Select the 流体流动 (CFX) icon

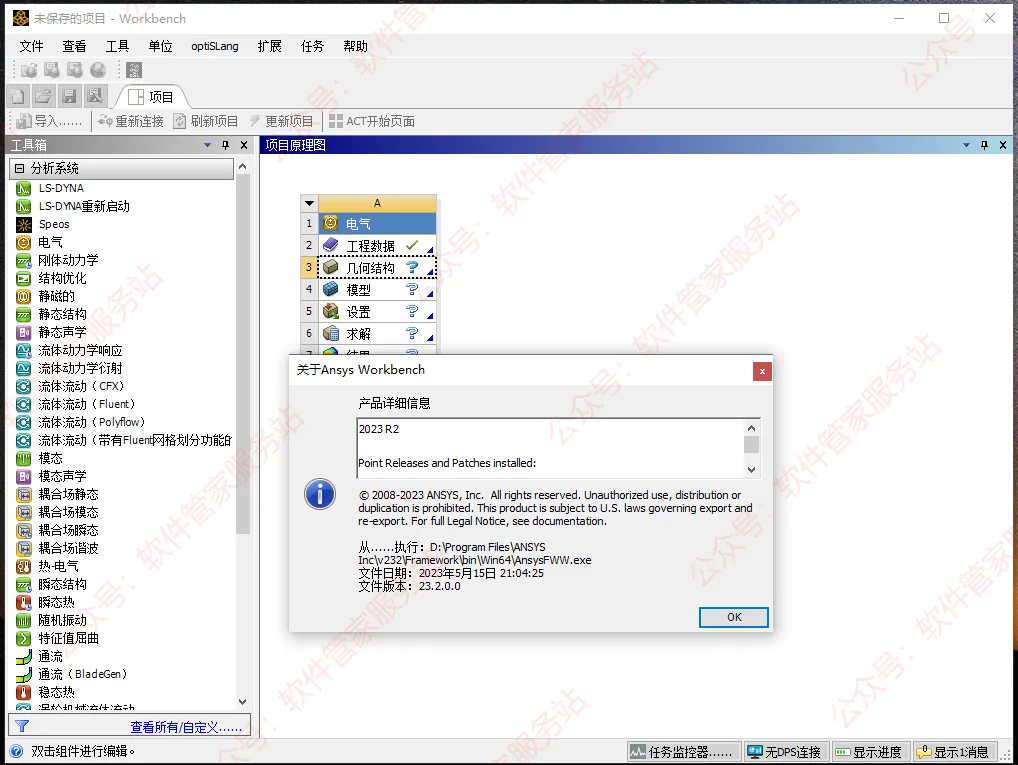coord(23,386)
